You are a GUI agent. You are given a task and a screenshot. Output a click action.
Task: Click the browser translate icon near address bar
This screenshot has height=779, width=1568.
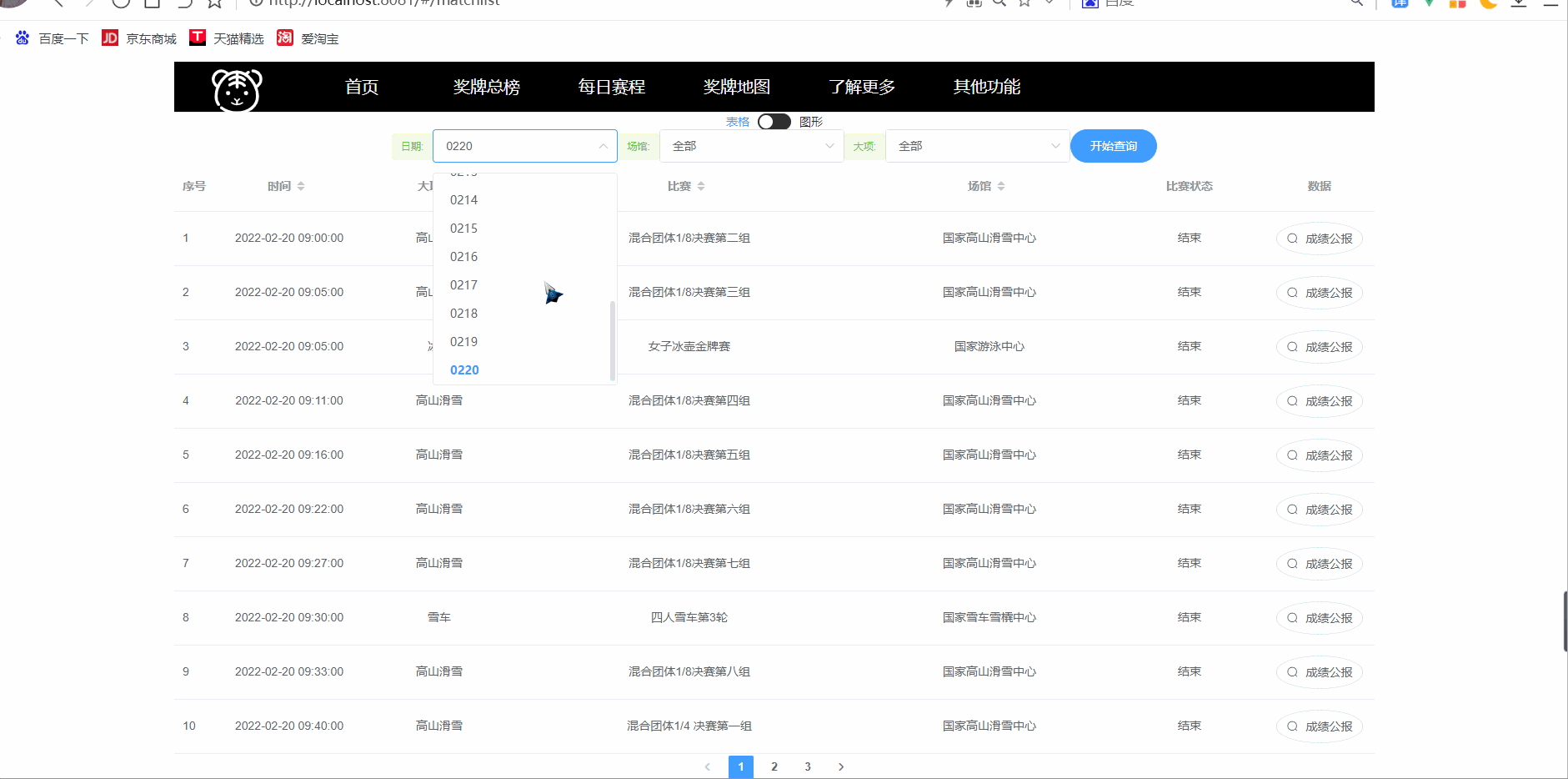coord(1400,3)
